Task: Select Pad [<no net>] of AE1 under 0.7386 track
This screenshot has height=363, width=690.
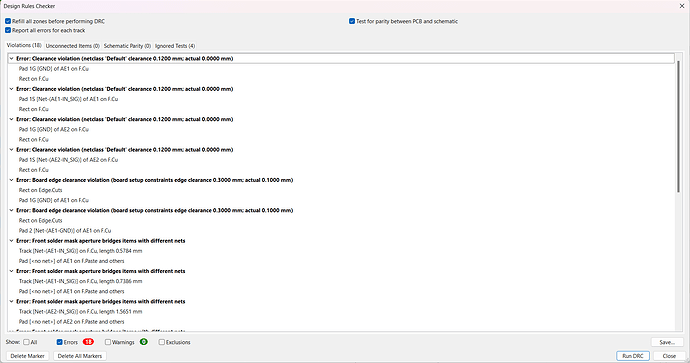Action: (x=71, y=291)
